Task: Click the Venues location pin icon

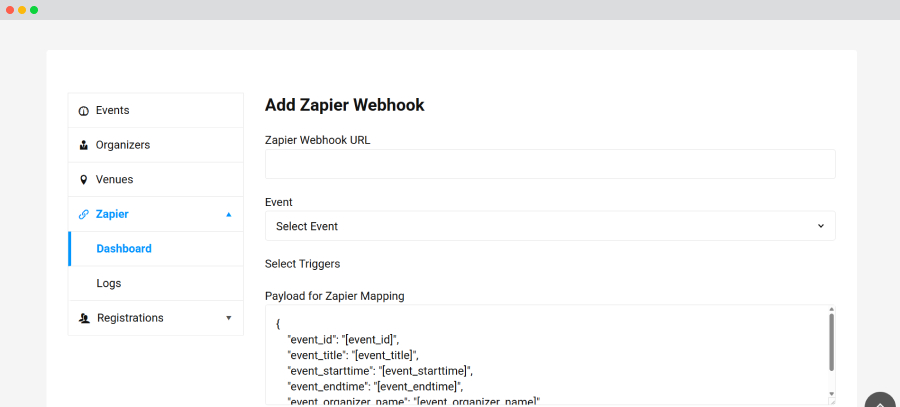Action: coord(83,180)
